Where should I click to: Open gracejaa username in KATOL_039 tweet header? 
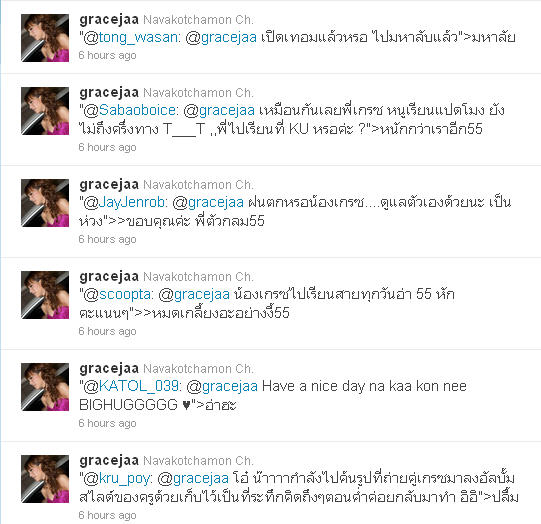click(x=109, y=369)
